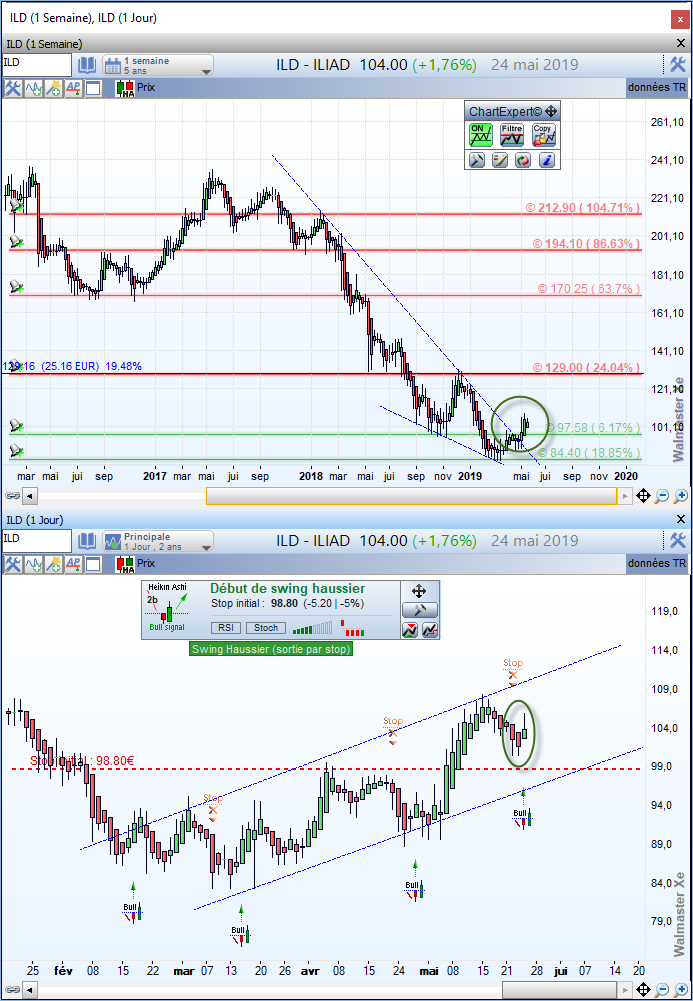Click the drawing tool plus icon in weekly toolbar
The height and width of the screenshot is (1001, 693).
click(x=54, y=88)
